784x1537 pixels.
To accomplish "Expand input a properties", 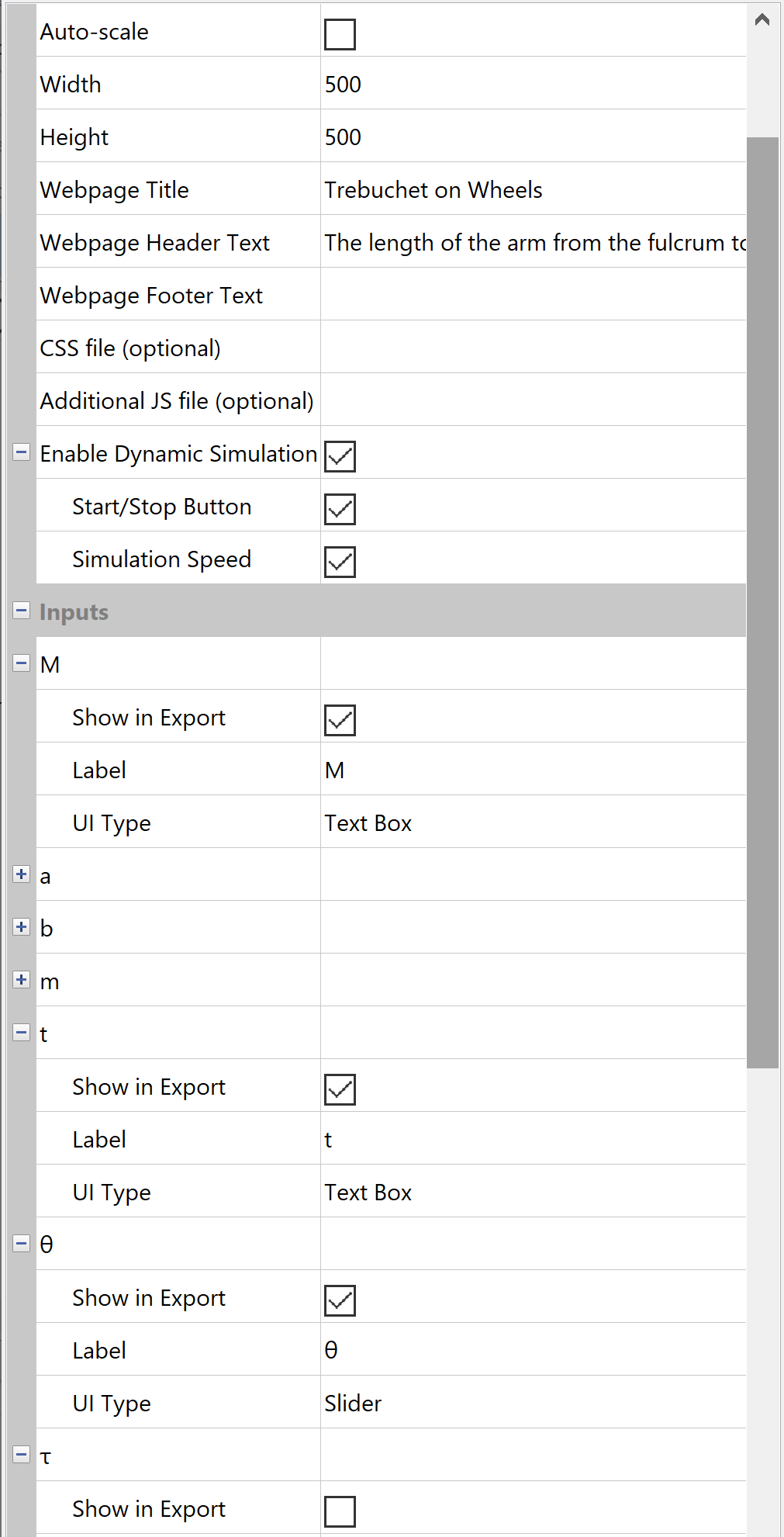I will click(22, 874).
